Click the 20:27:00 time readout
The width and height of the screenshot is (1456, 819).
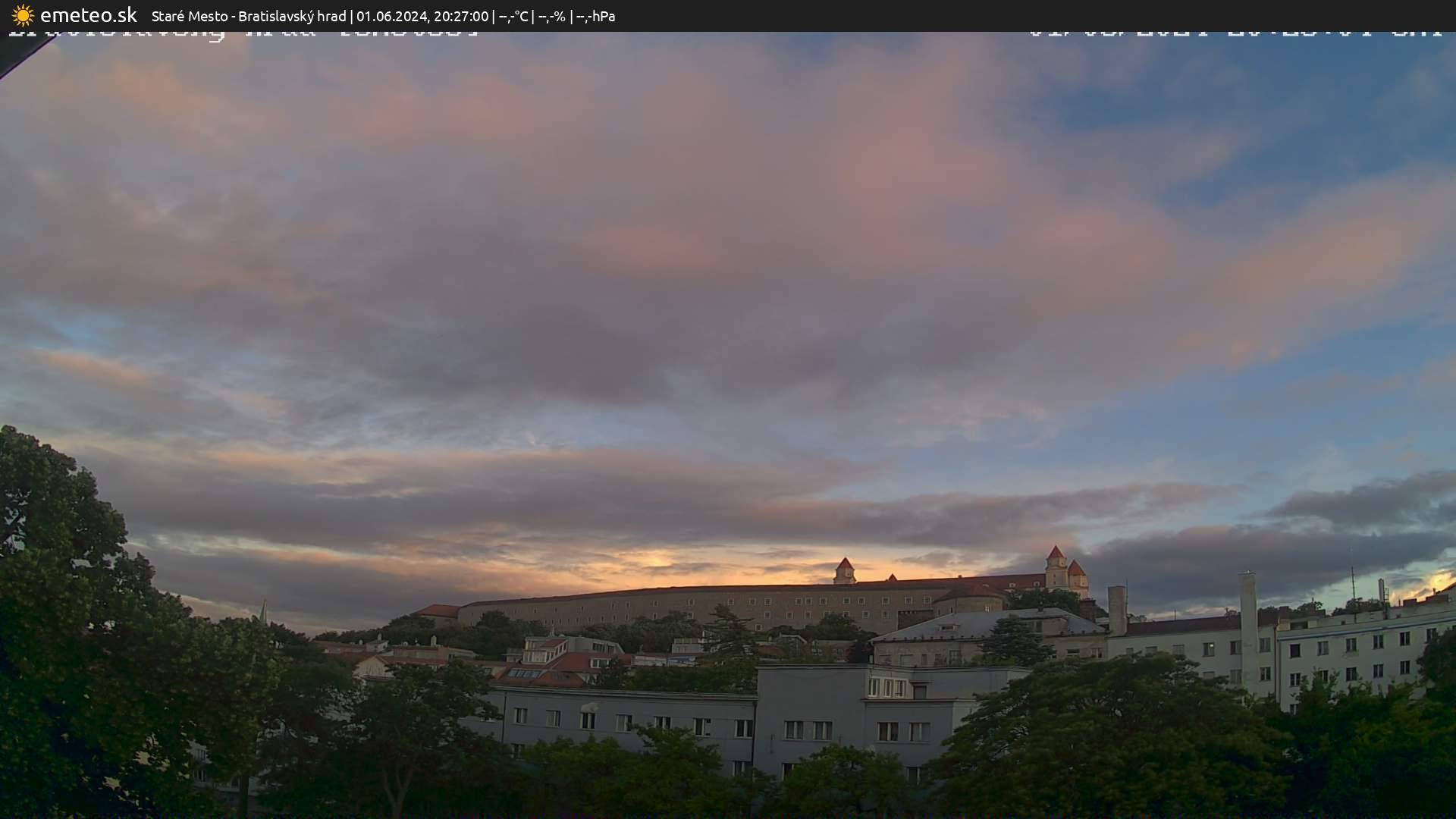pos(461,16)
